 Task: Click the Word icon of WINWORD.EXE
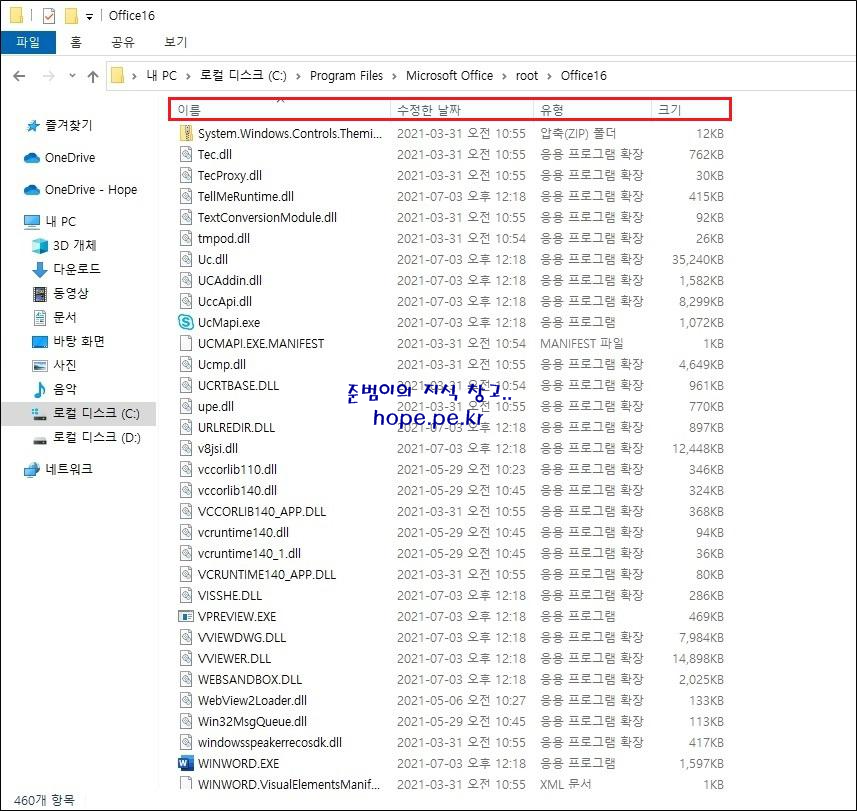tap(186, 763)
